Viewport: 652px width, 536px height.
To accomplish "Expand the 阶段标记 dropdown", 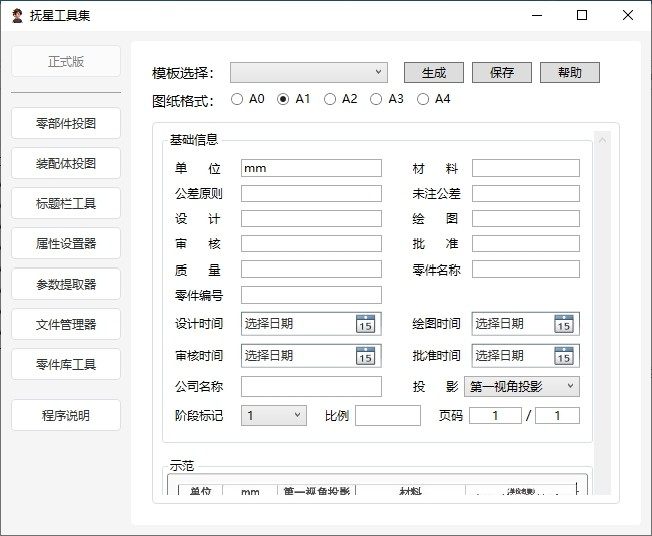I will 273,415.
